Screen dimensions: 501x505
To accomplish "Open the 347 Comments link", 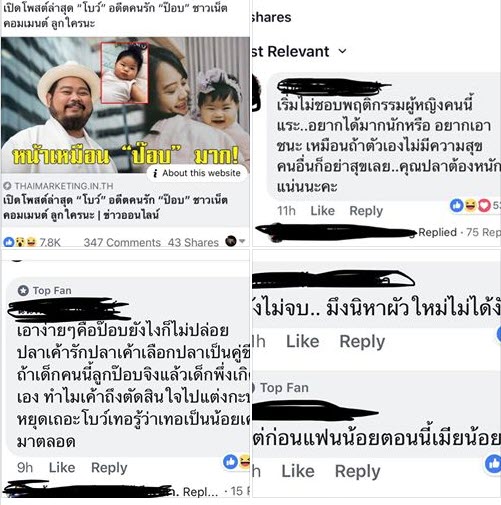I will click(122, 242).
